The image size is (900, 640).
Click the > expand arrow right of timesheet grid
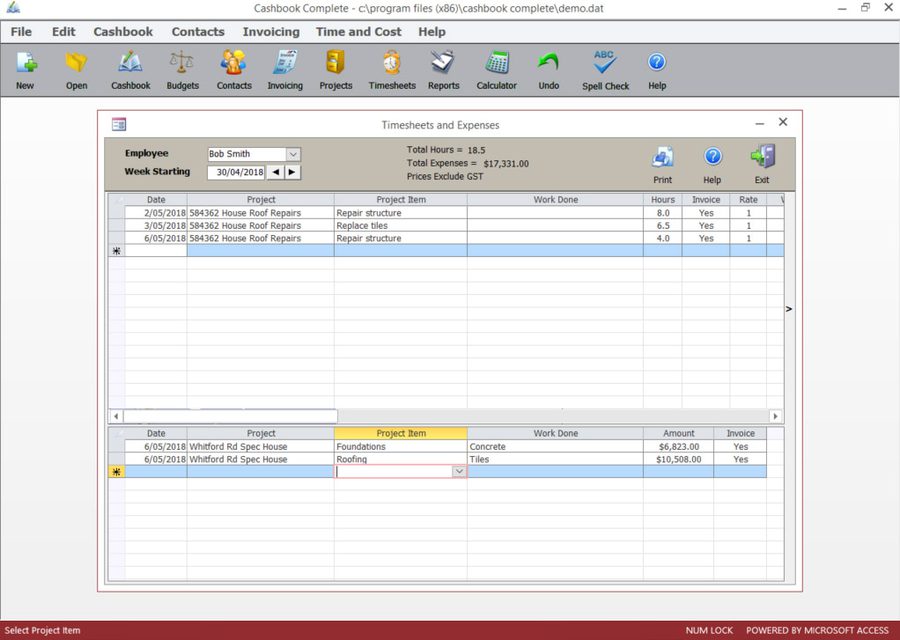point(789,309)
